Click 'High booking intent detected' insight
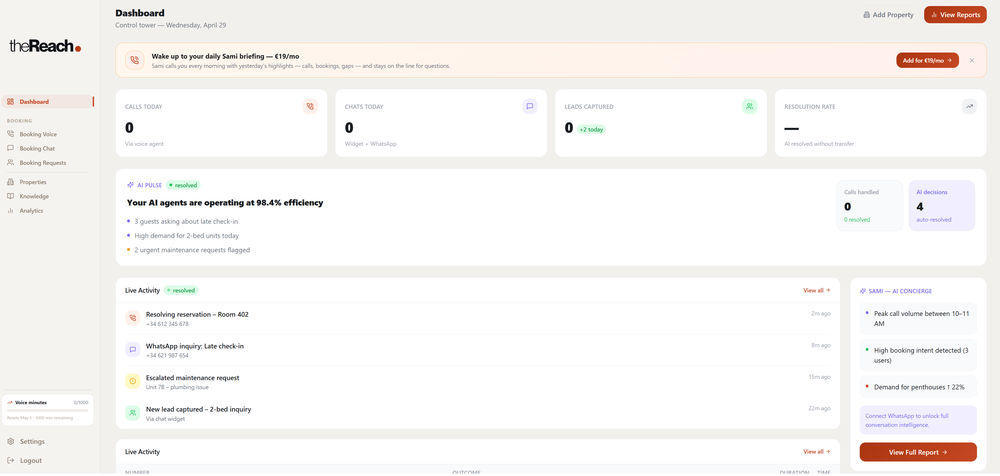This screenshot has width=1000, height=476. (x=918, y=355)
